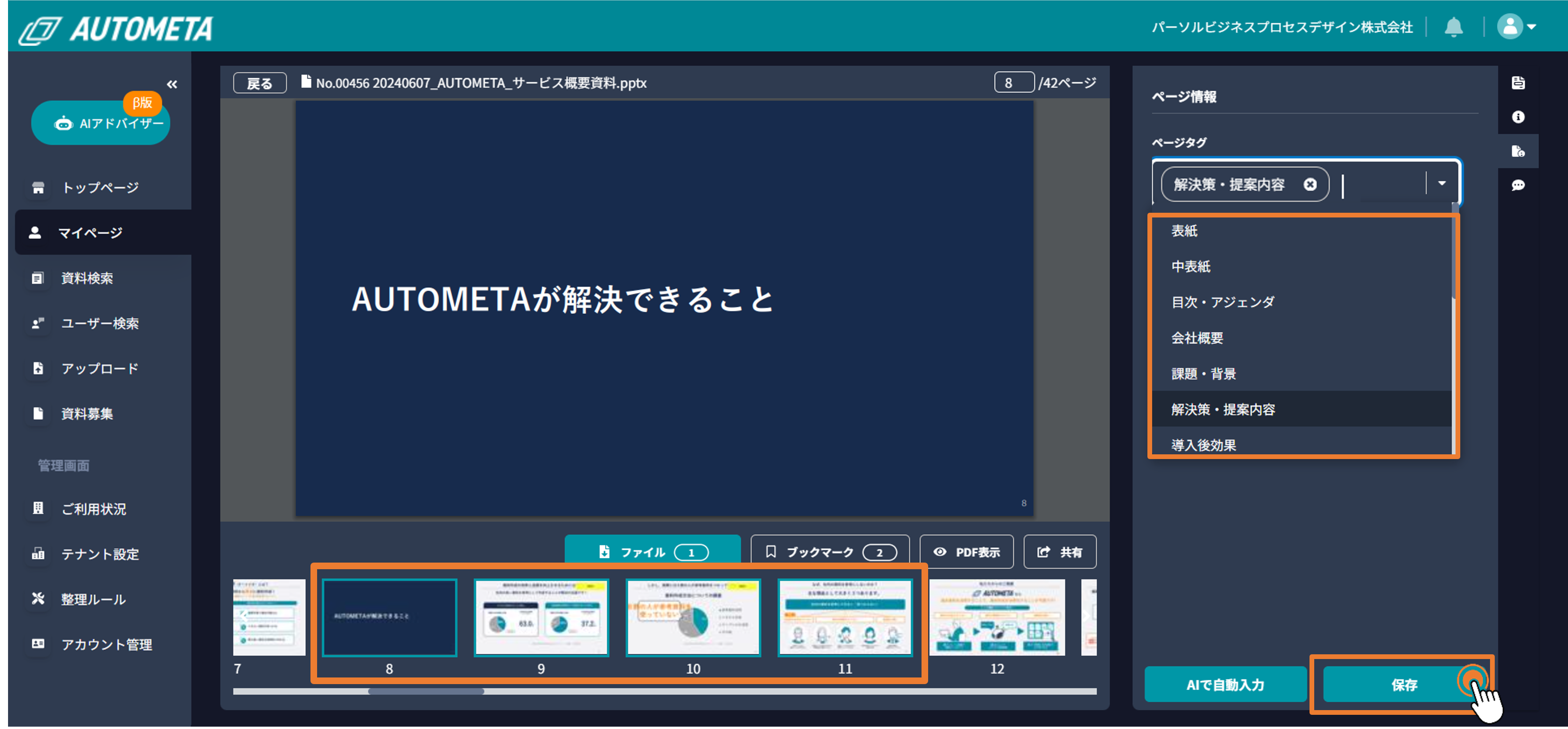Choose 表紙 from the tag list
This screenshot has height=729, width=1568.
(x=1301, y=232)
